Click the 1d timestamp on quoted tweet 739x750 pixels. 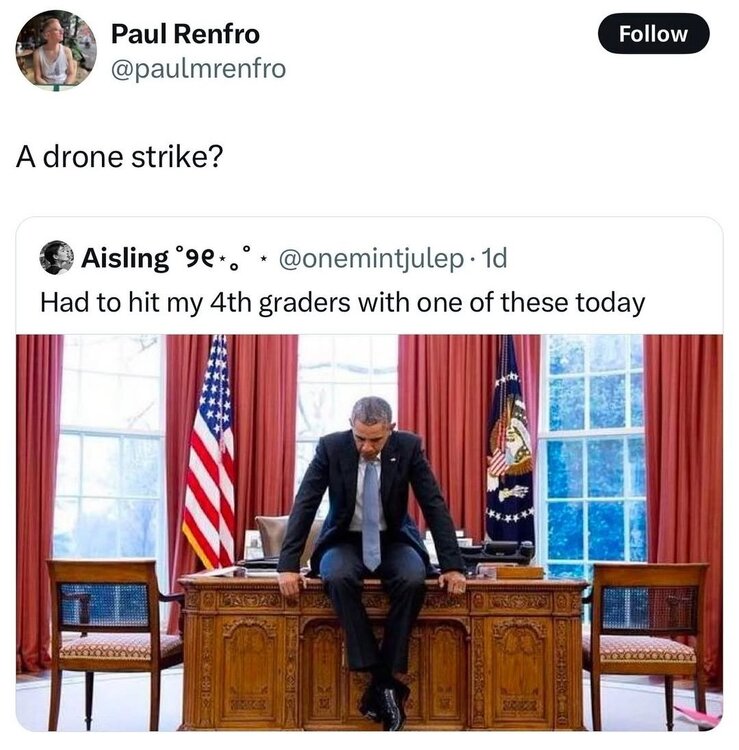[x=494, y=259]
